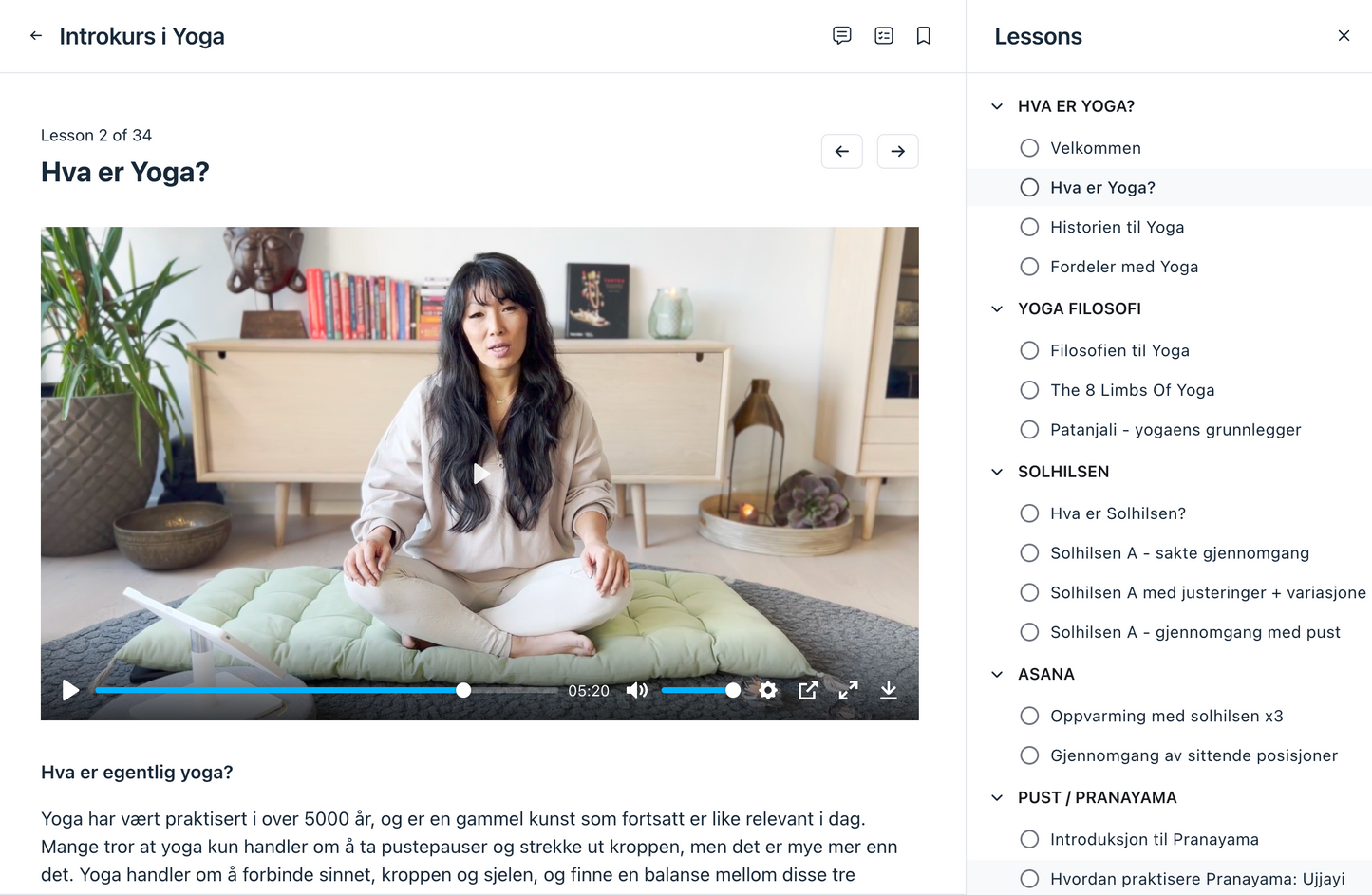
Task: Go to previous lesson arrow button
Action: pos(842,151)
